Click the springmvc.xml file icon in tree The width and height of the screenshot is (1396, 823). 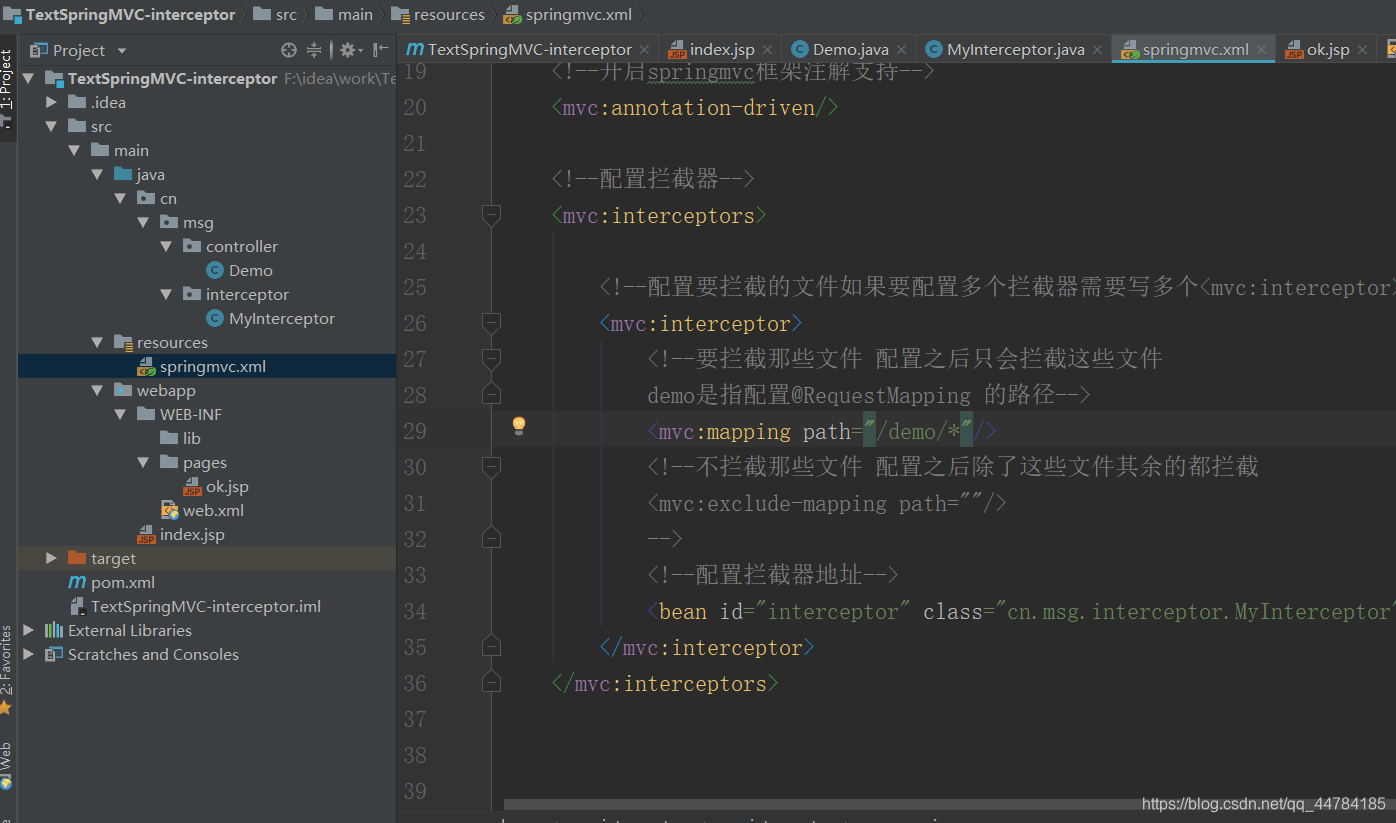click(x=146, y=366)
